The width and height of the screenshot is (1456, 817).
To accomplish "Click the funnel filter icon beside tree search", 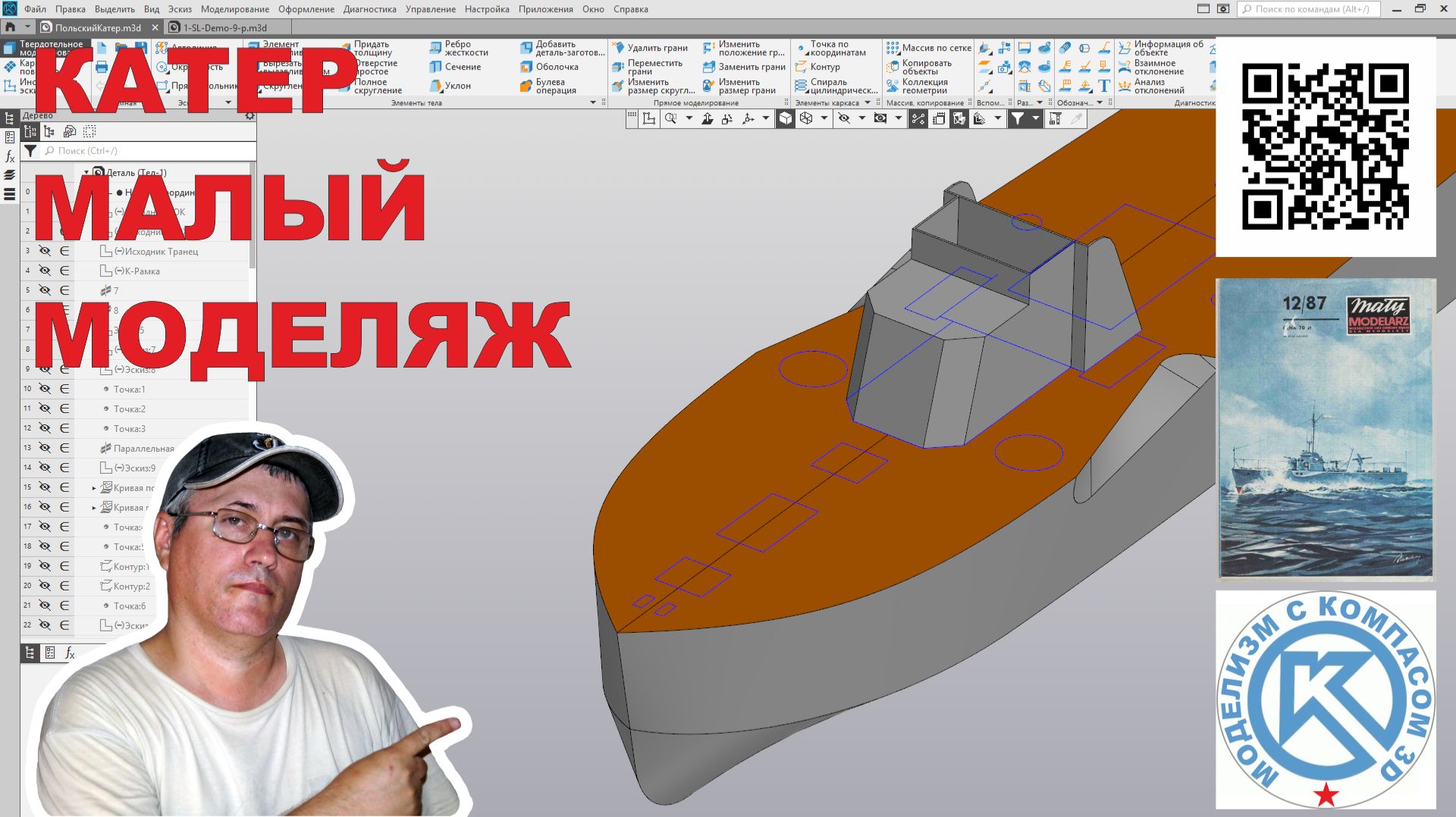I will [30, 151].
